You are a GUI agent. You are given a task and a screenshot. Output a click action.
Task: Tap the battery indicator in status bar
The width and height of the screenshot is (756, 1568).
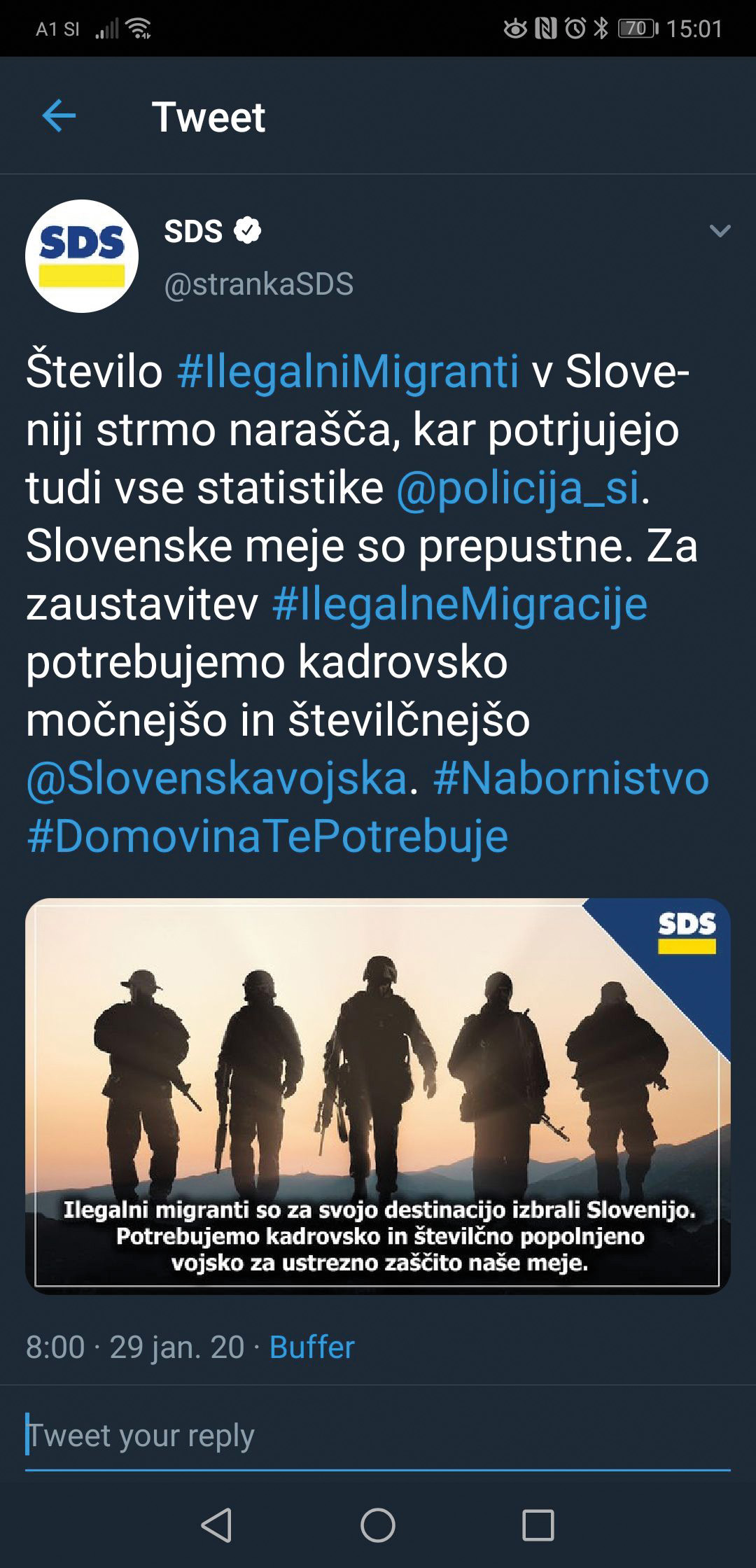(x=638, y=28)
